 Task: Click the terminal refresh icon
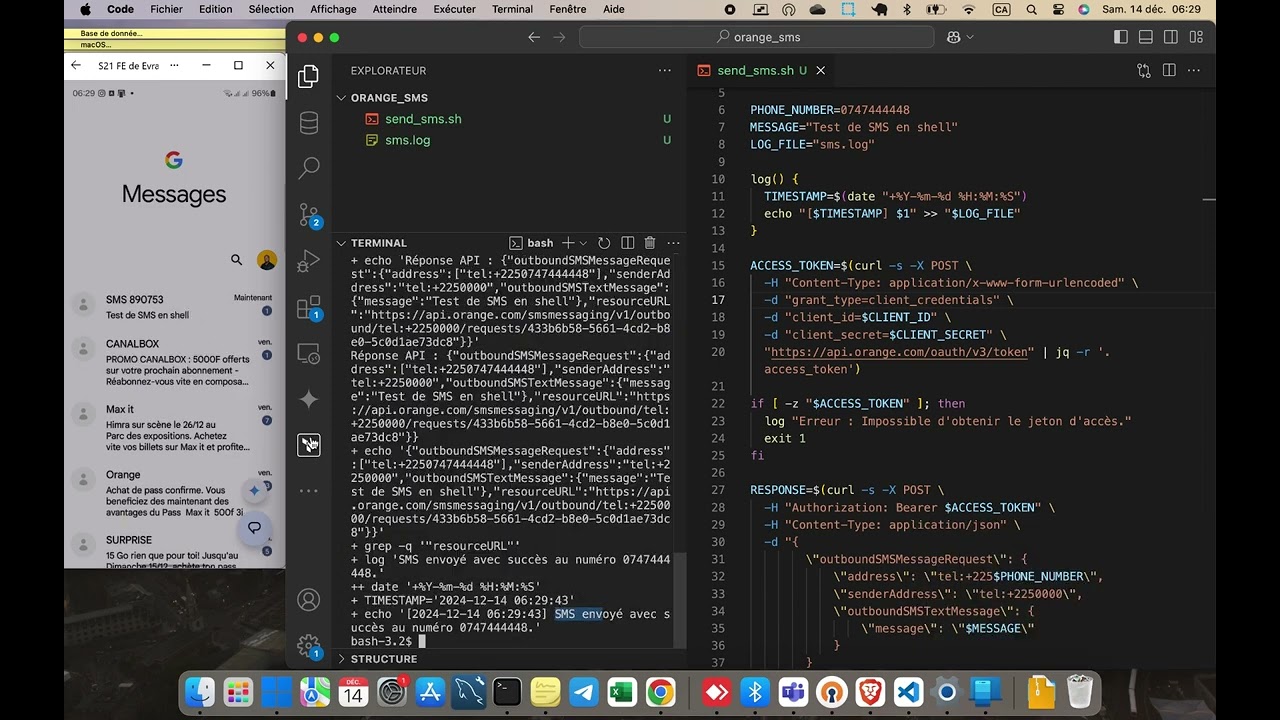tap(604, 243)
